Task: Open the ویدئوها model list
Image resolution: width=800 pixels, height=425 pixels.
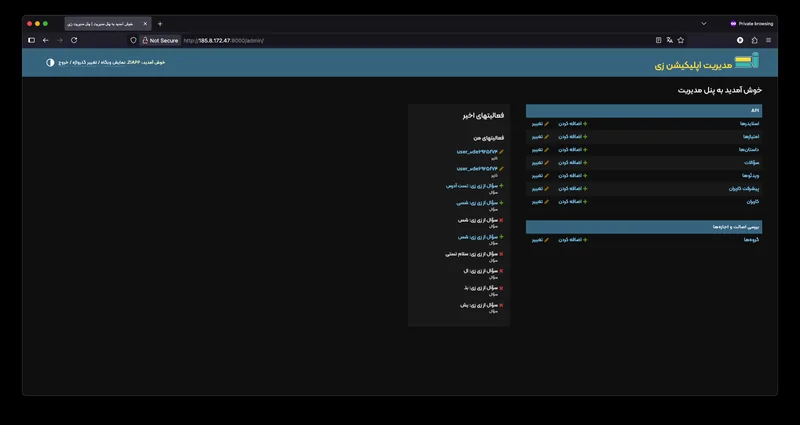Action: [x=751, y=176]
